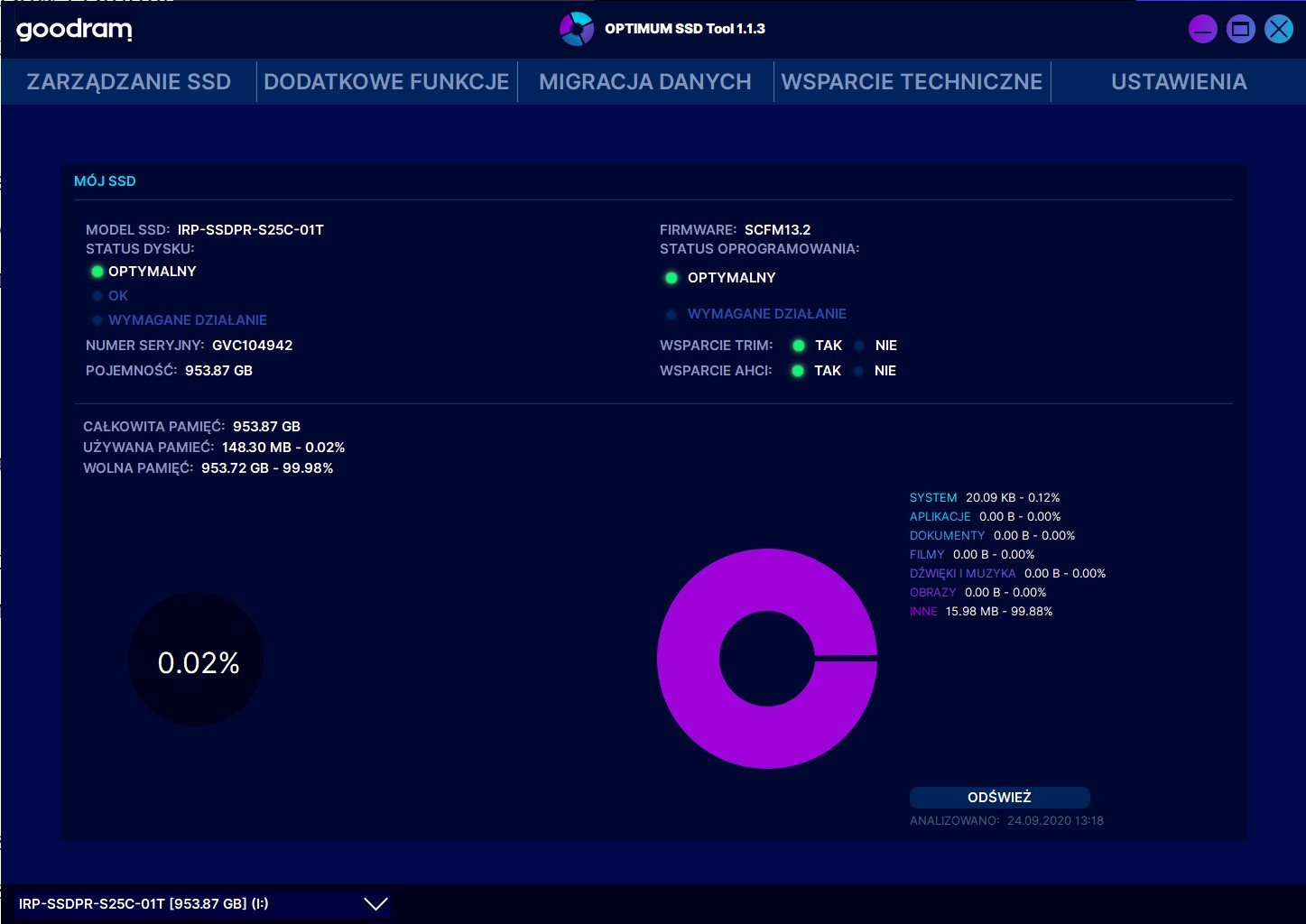Click the green OPTYMALNY disk status indicator
The height and width of the screenshot is (924, 1306).
(x=97, y=272)
